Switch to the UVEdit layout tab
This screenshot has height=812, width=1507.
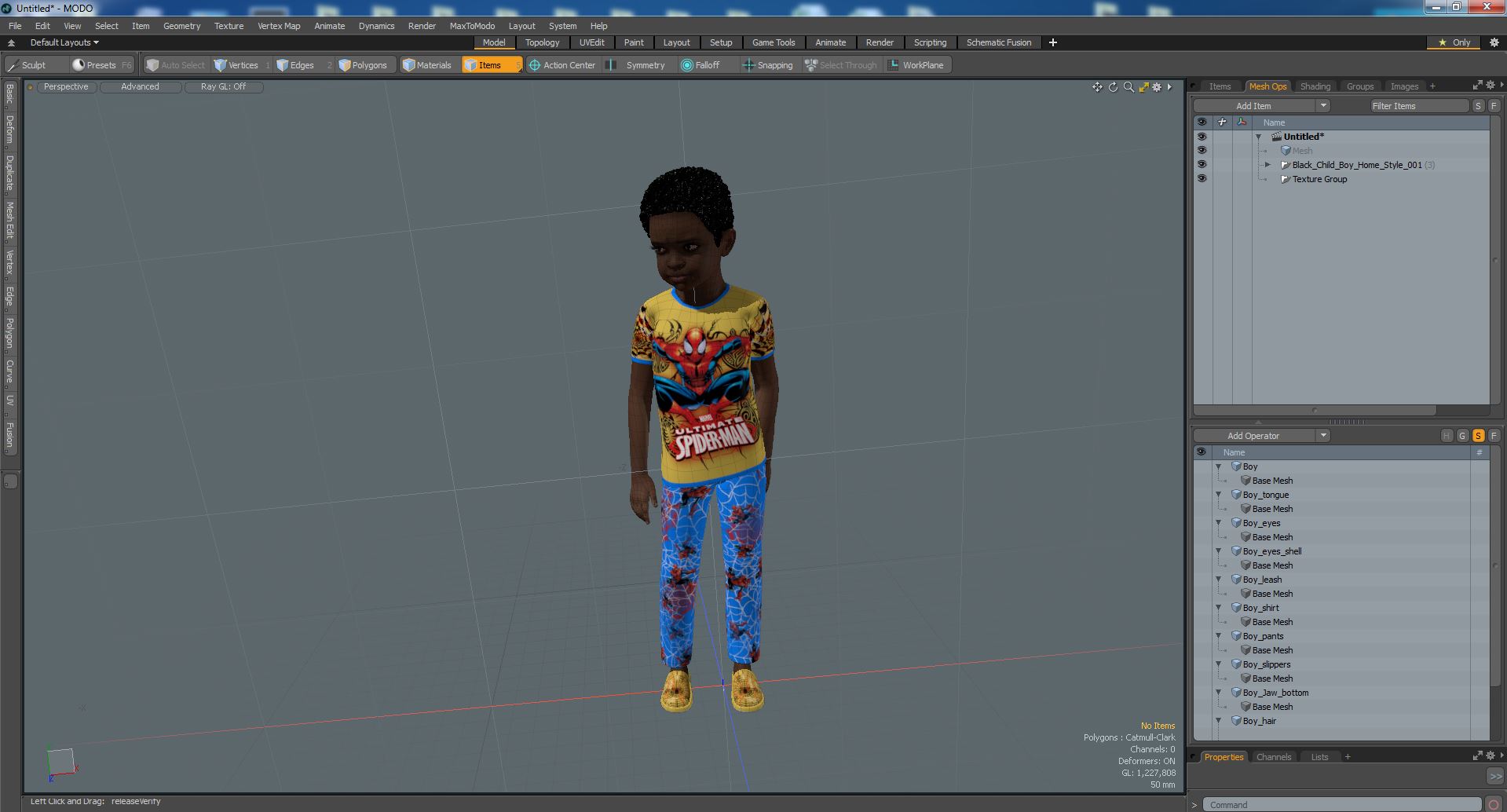click(x=592, y=42)
